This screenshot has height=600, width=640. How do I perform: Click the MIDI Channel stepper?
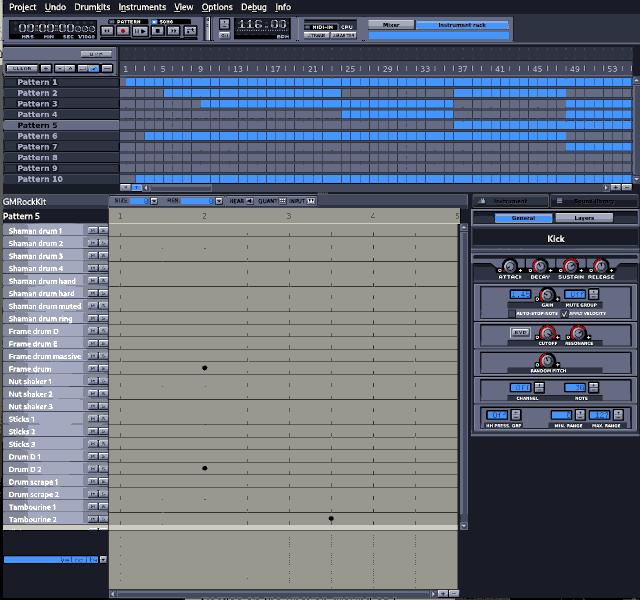coord(539,387)
